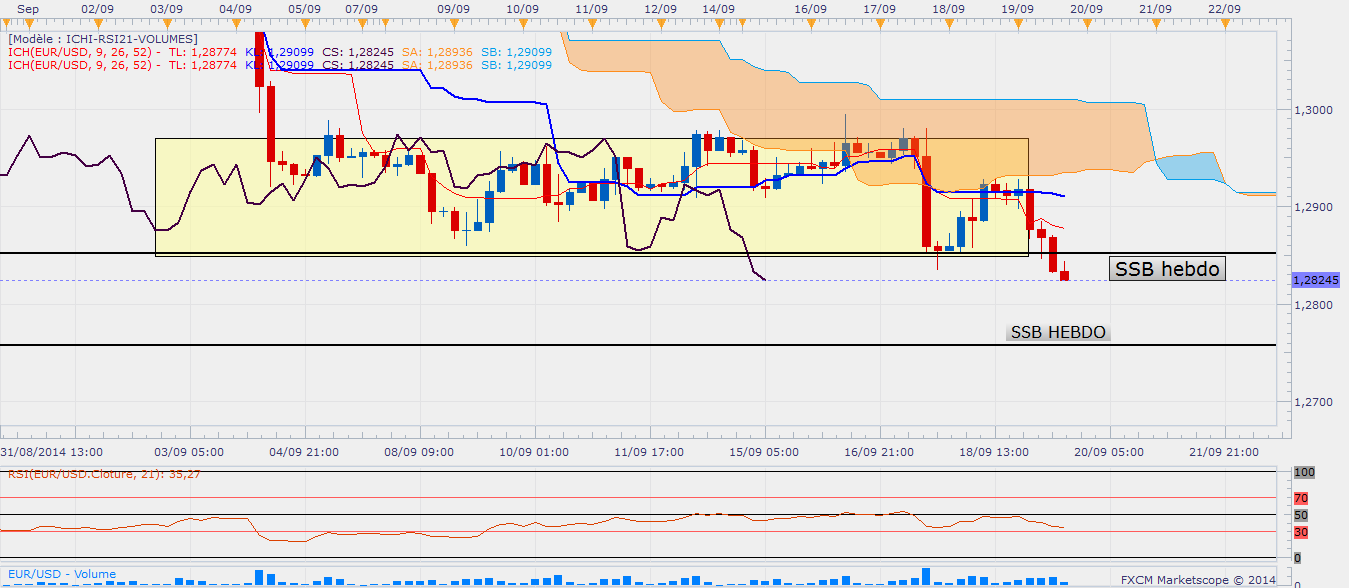Click the 1,3000 price axis label
Image resolution: width=1349 pixels, height=588 pixels.
coord(1312,110)
